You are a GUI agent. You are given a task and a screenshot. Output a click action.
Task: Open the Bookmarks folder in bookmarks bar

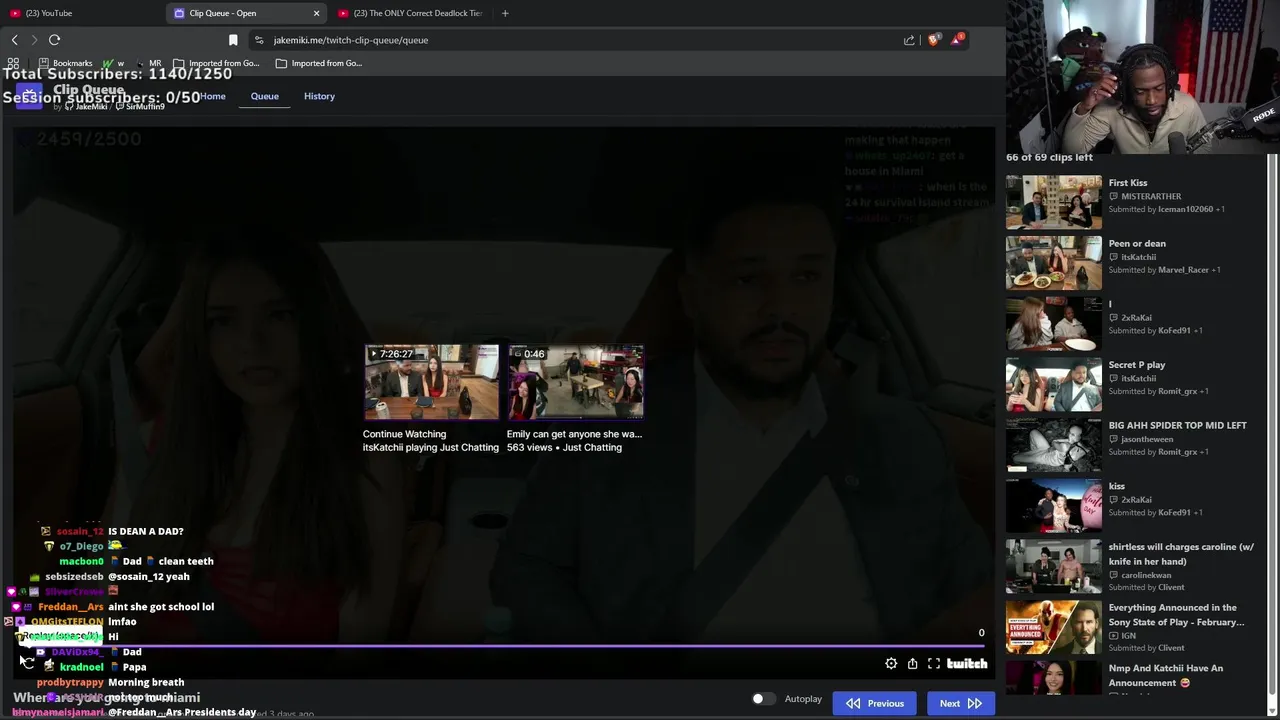[x=65, y=63]
